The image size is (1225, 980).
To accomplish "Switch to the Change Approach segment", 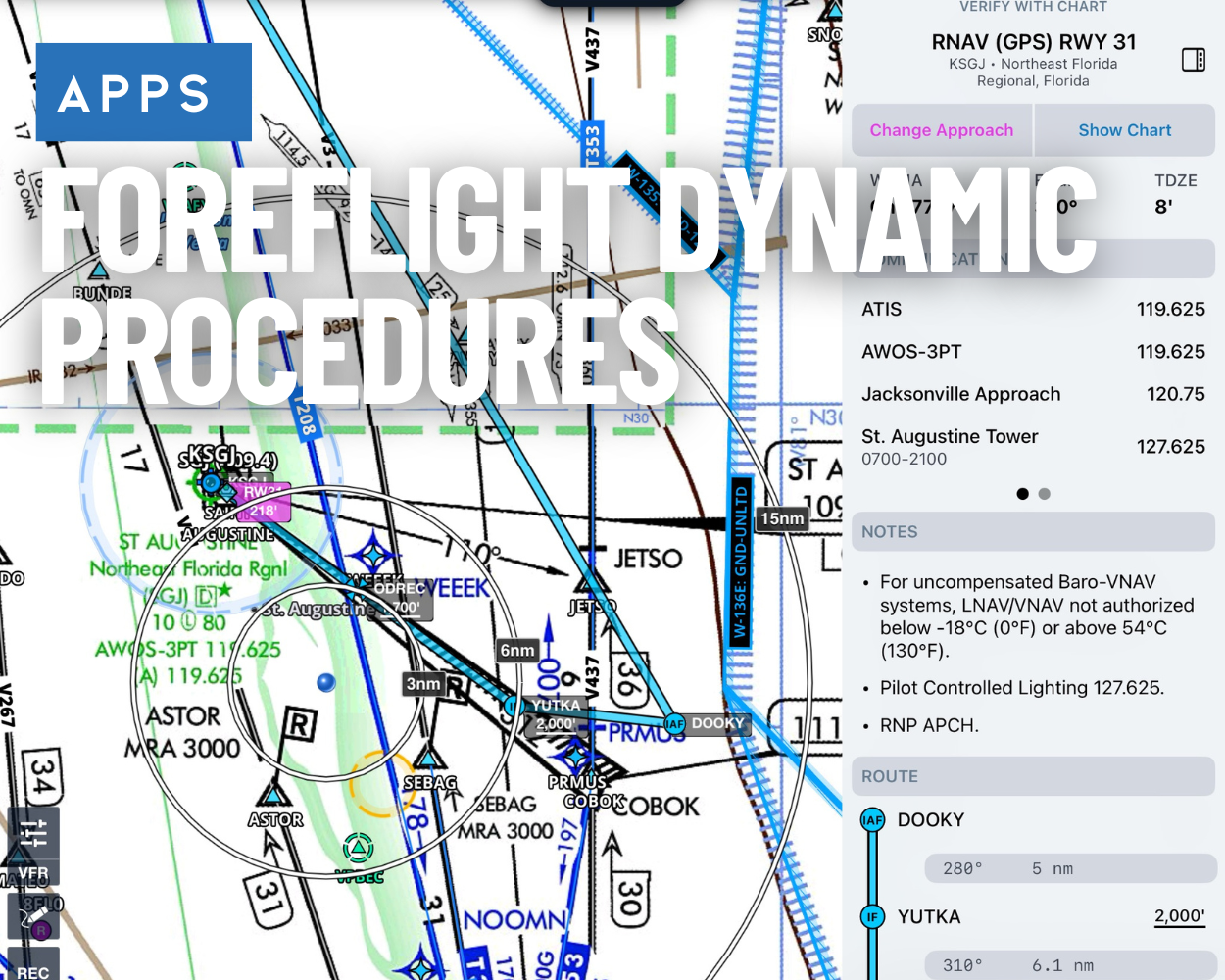I will coord(941,129).
